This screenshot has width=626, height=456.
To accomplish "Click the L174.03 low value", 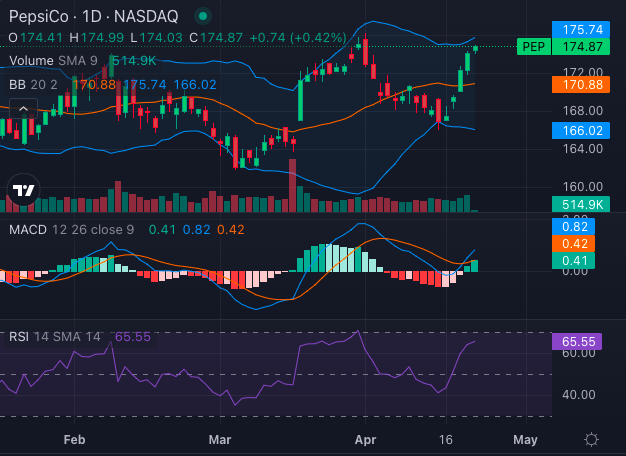I will (x=156, y=38).
